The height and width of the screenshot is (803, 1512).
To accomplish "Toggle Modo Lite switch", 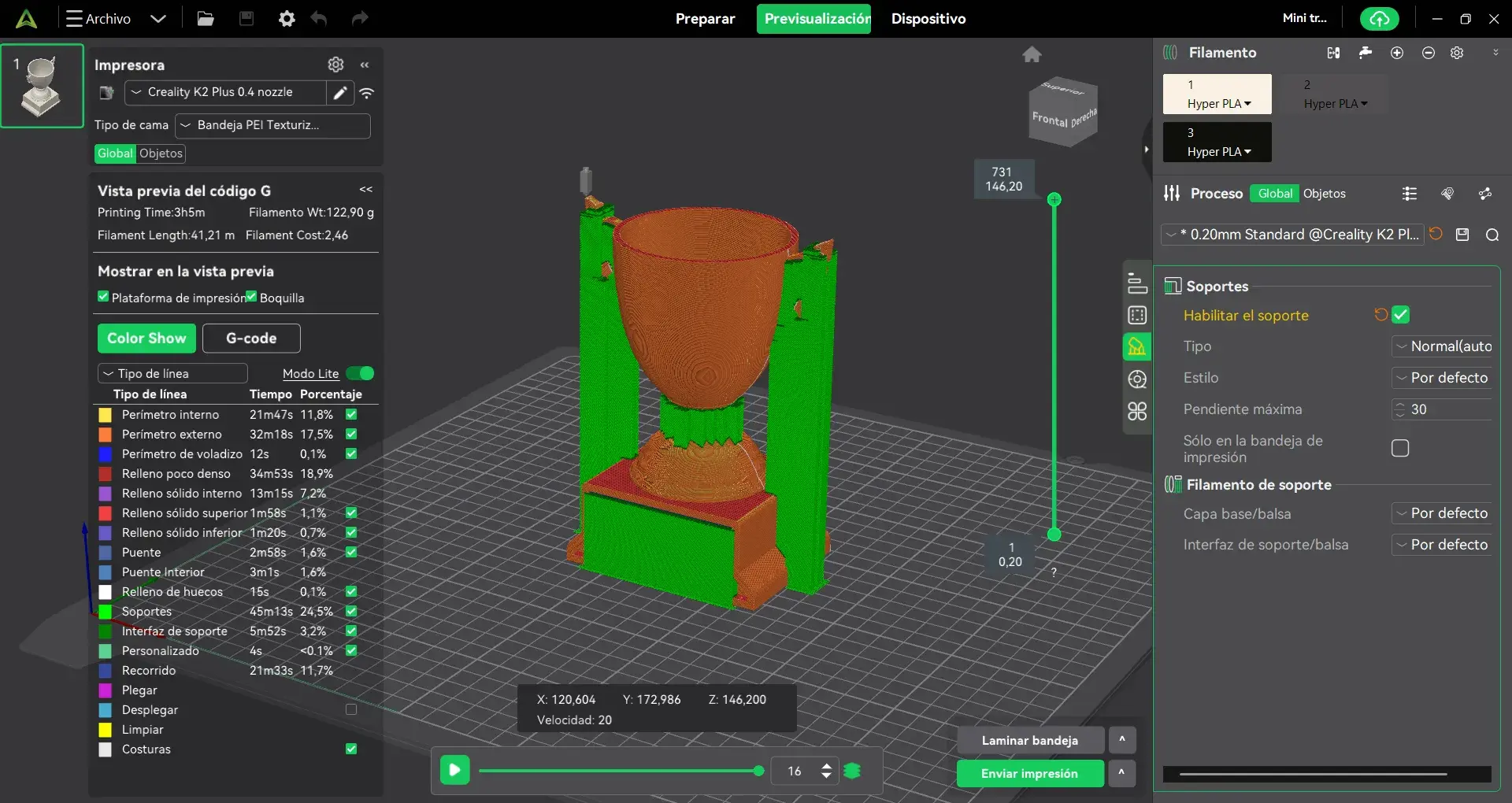I will 360,373.
